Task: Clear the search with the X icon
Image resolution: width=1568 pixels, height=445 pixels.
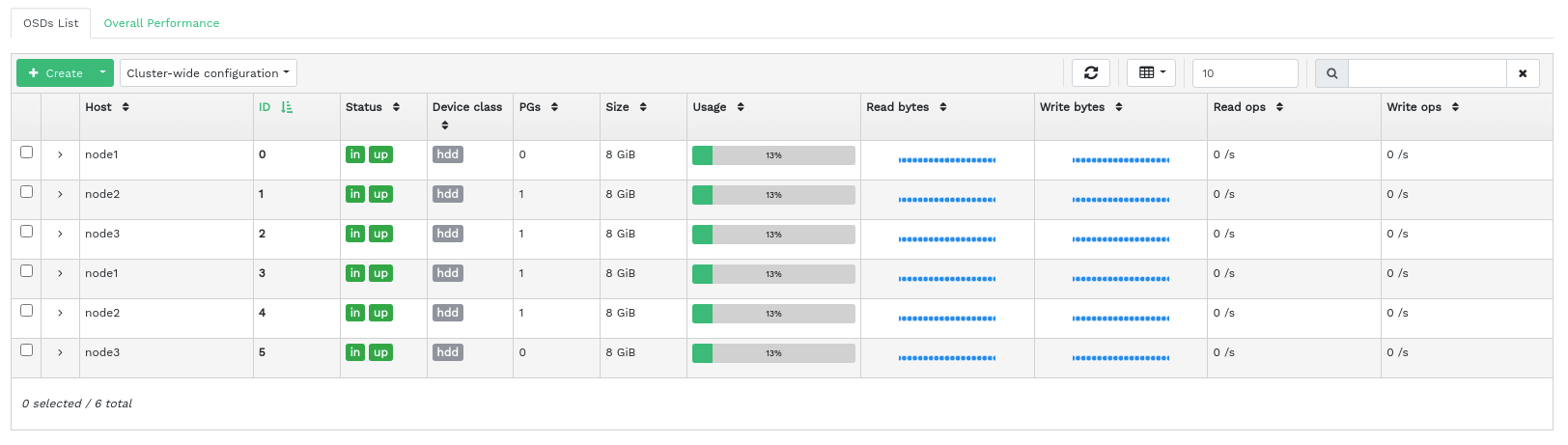Action: (x=1523, y=73)
